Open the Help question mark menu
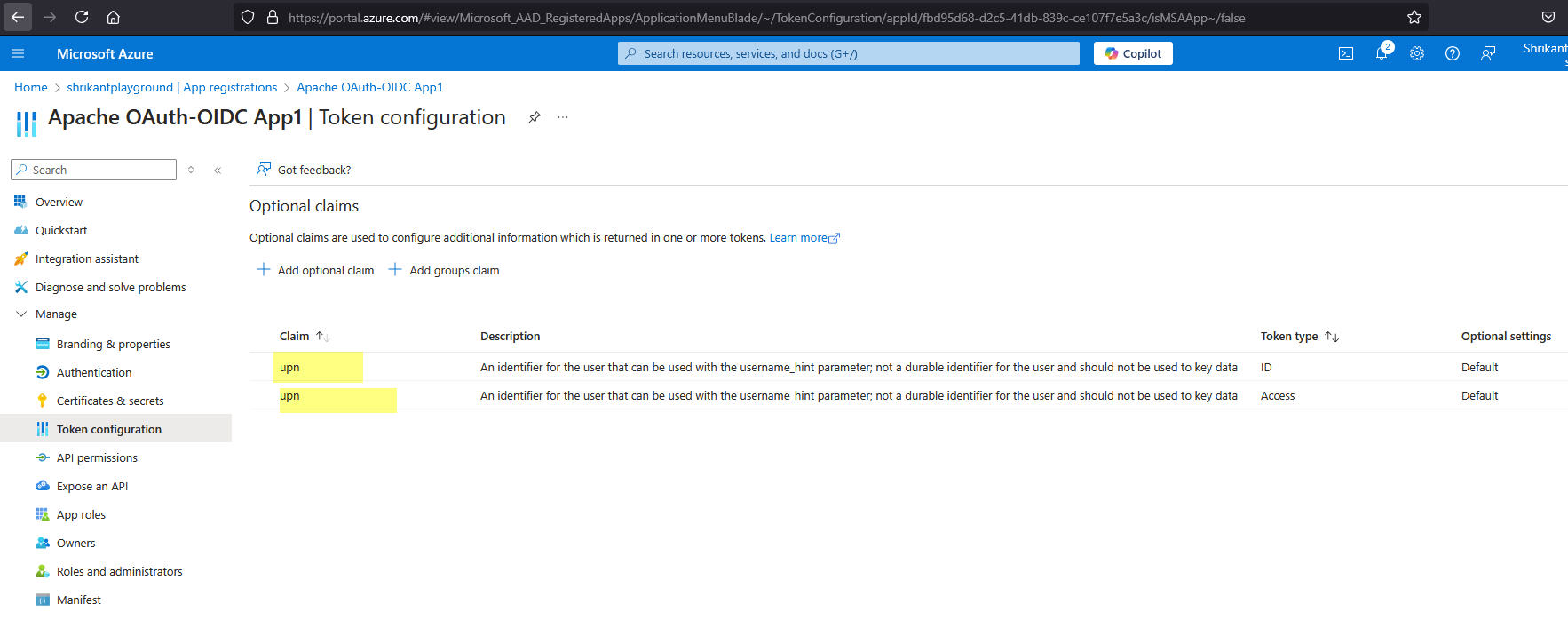 coord(1453,53)
